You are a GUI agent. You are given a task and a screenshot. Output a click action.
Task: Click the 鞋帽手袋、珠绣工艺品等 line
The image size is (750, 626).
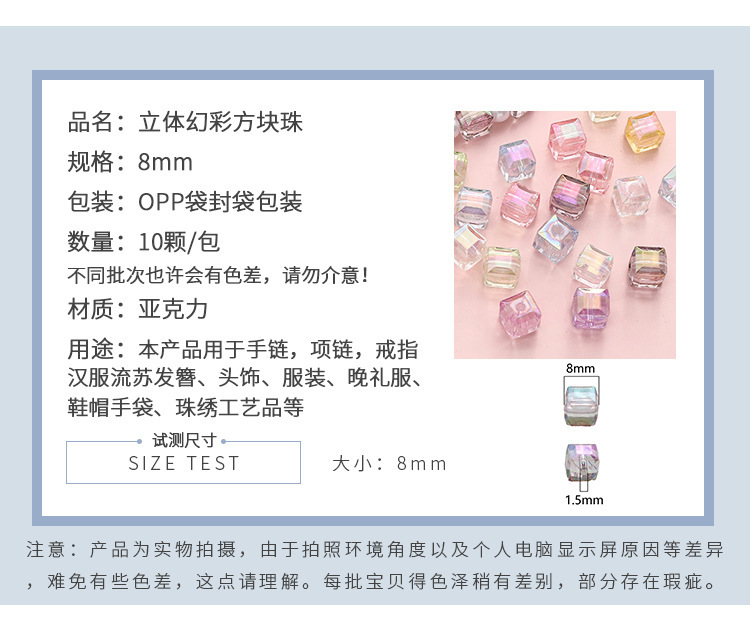pyautogui.click(x=186, y=407)
